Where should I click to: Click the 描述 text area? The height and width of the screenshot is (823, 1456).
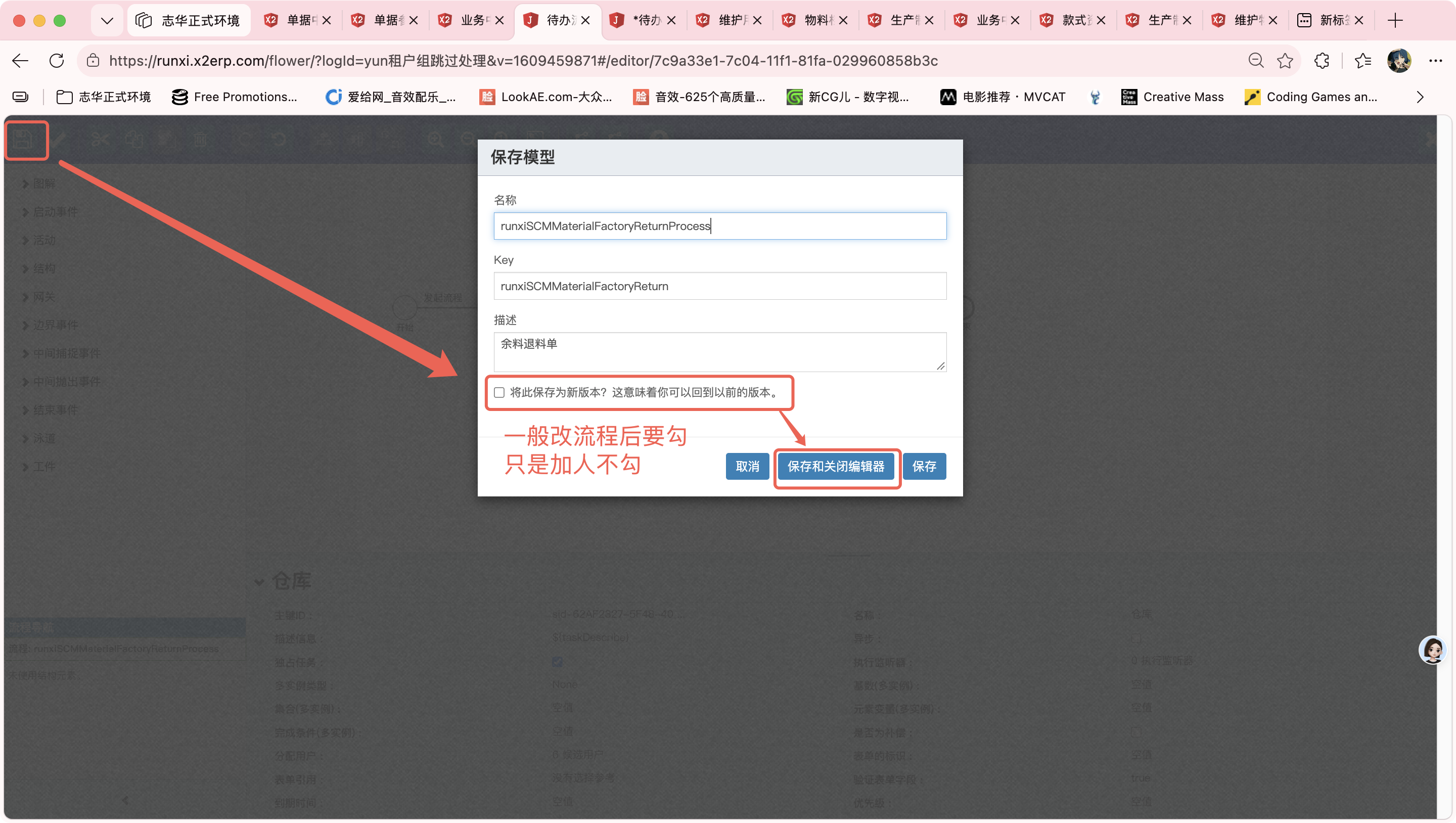(720, 352)
